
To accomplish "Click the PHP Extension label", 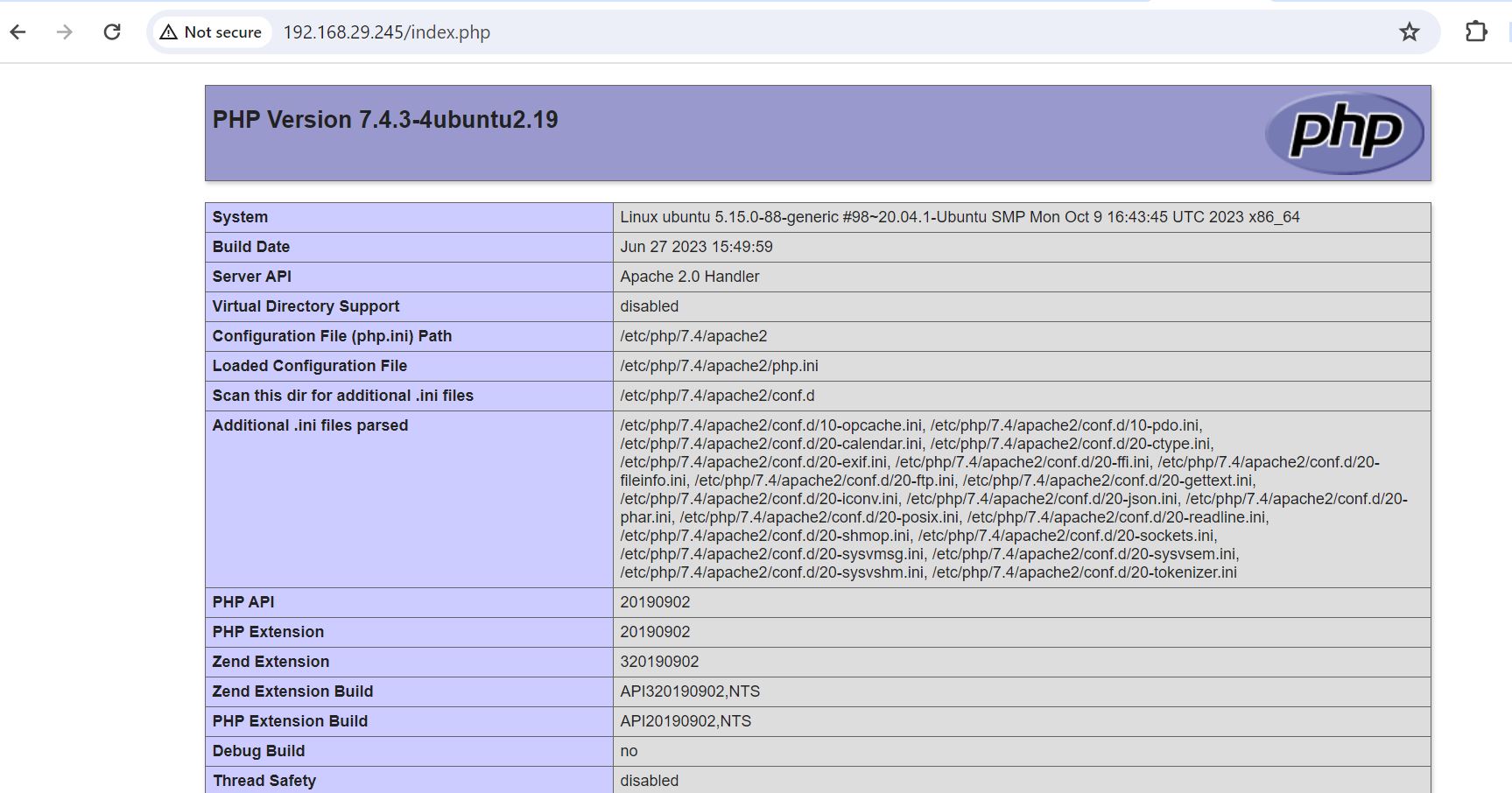I will [x=268, y=632].
